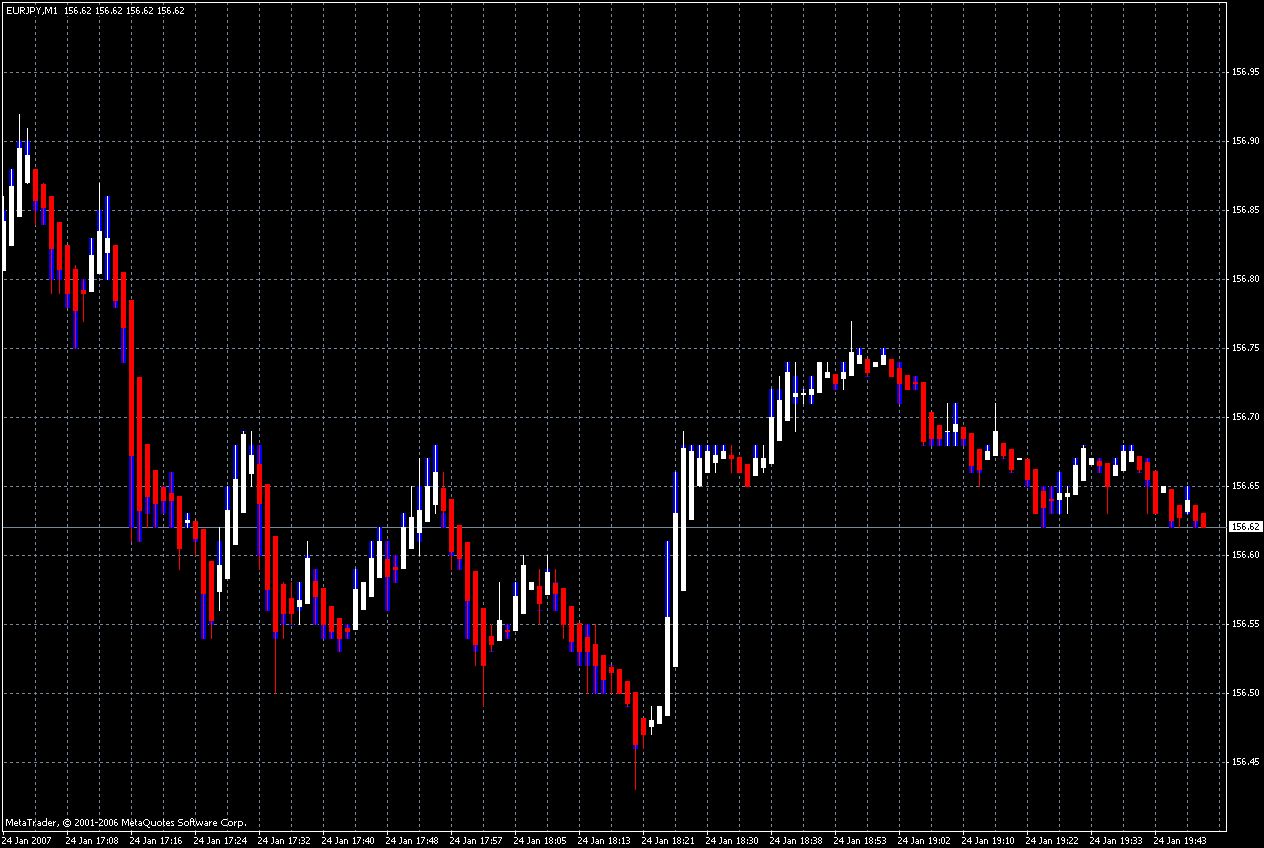Screen dimensions: 1264x848
Task: Click the 156.45 price scale label
Action: click(x=1246, y=762)
